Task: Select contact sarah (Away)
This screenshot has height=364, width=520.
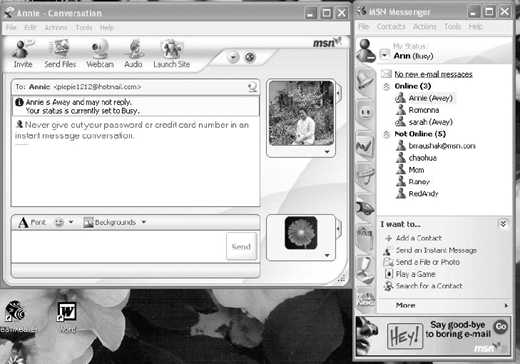Action: (424, 122)
